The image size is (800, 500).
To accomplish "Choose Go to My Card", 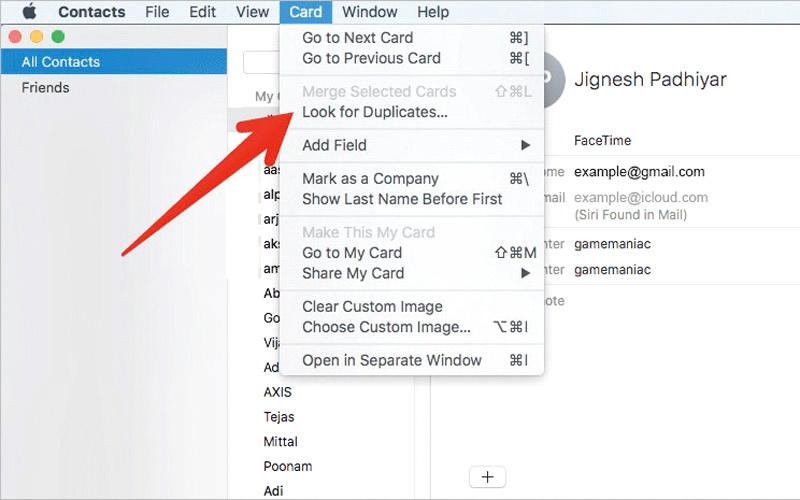I will tap(352, 253).
